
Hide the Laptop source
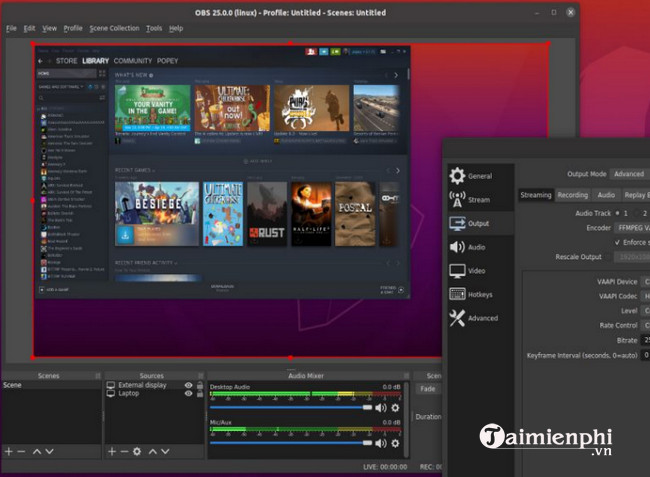tap(189, 393)
